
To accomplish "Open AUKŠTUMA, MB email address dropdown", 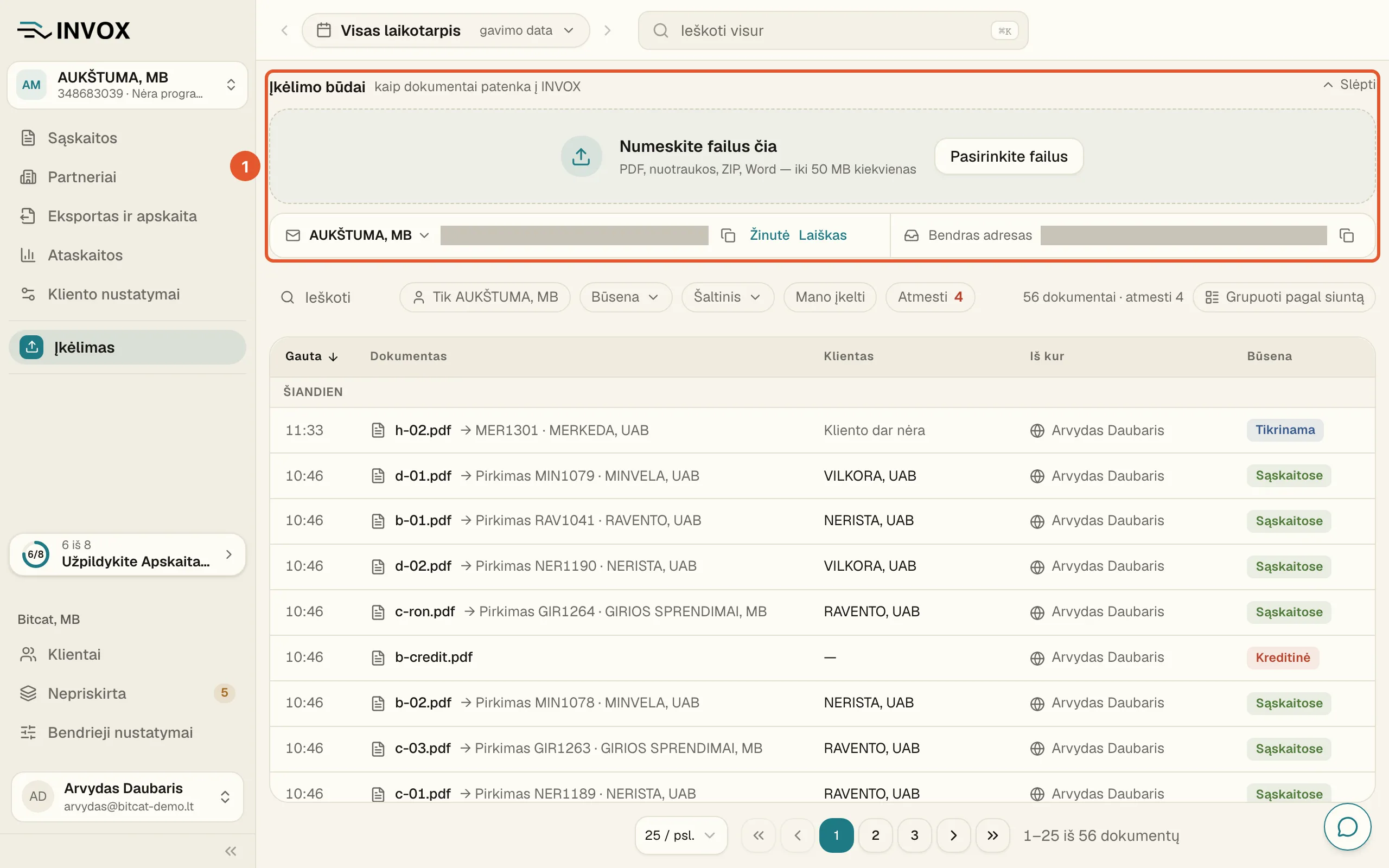I will (369, 235).
